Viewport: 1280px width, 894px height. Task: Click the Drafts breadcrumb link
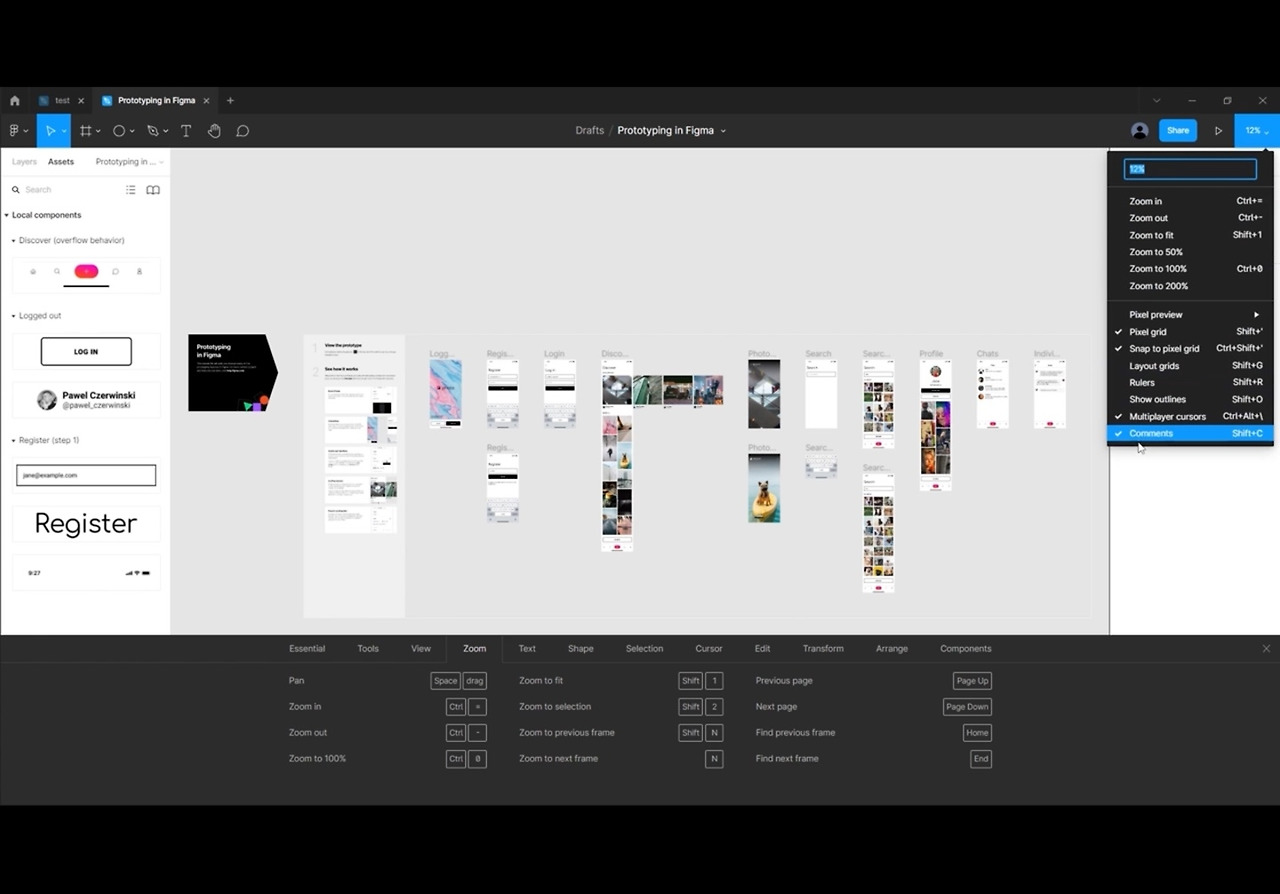click(x=590, y=131)
